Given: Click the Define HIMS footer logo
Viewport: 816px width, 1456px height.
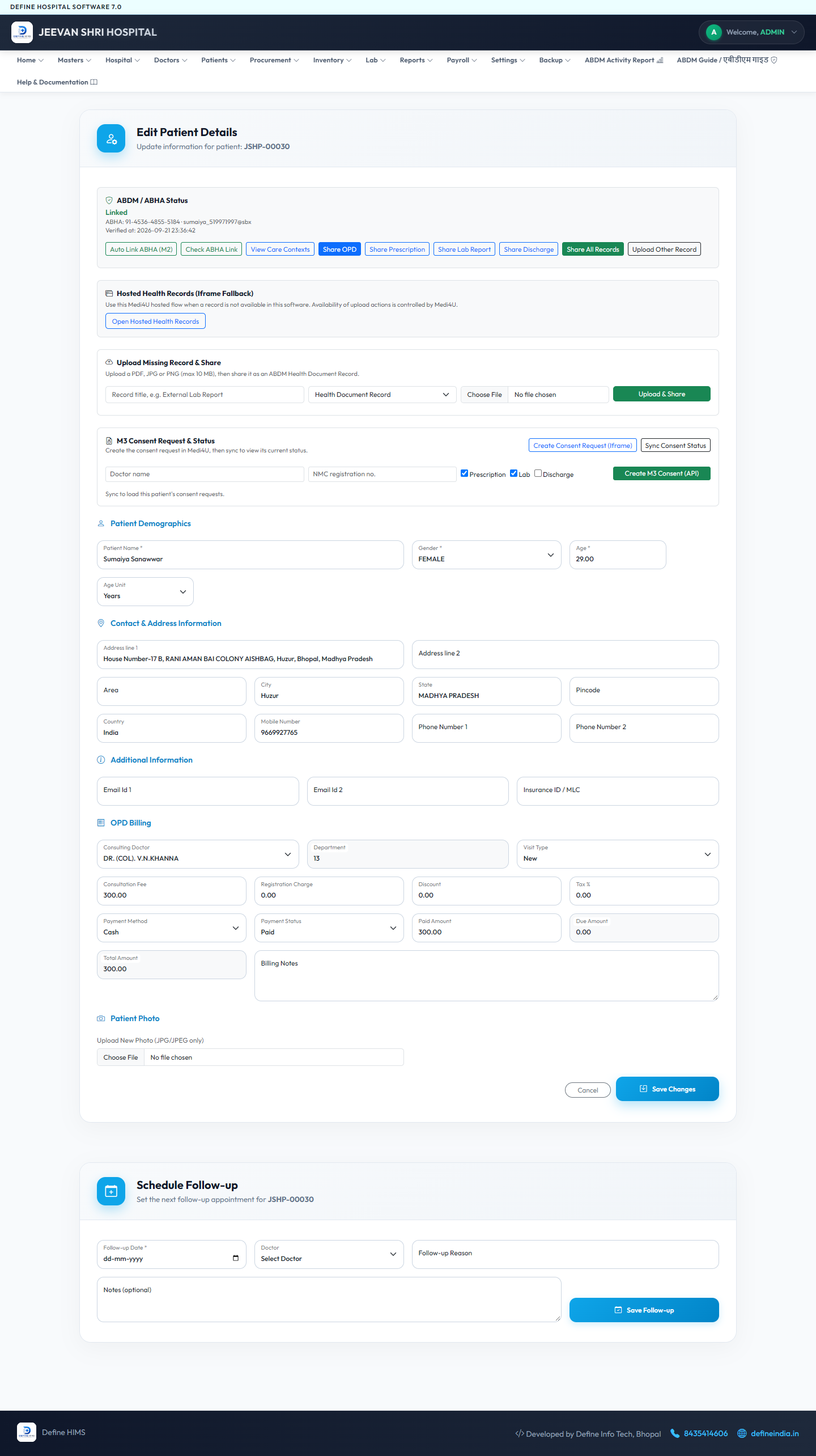Looking at the screenshot, I should click(27, 1432).
